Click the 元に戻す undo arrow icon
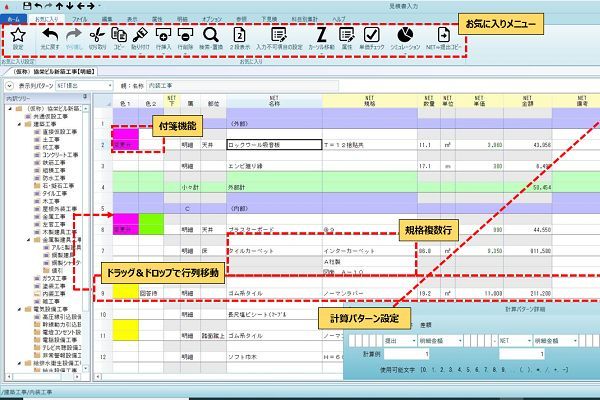Screen dimensions: 600x400 50,39
